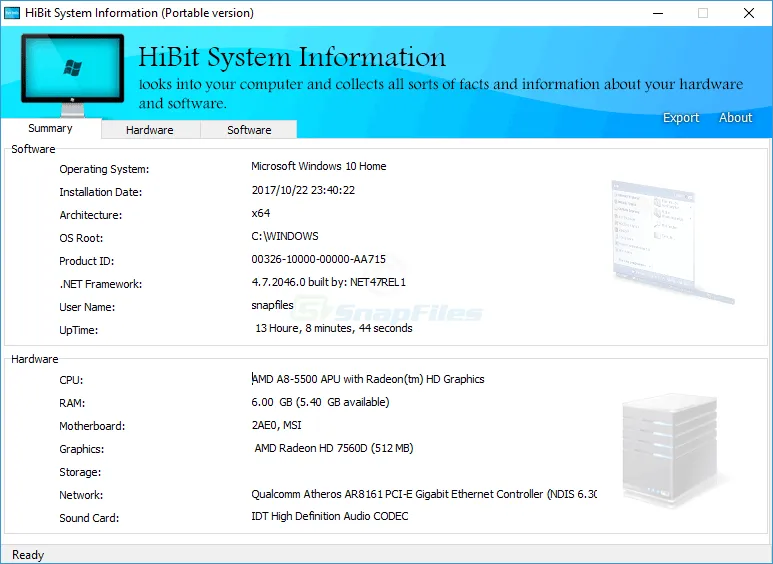773x564 pixels.
Task: Click the 'Product ID:' label
Action: pos(87,261)
